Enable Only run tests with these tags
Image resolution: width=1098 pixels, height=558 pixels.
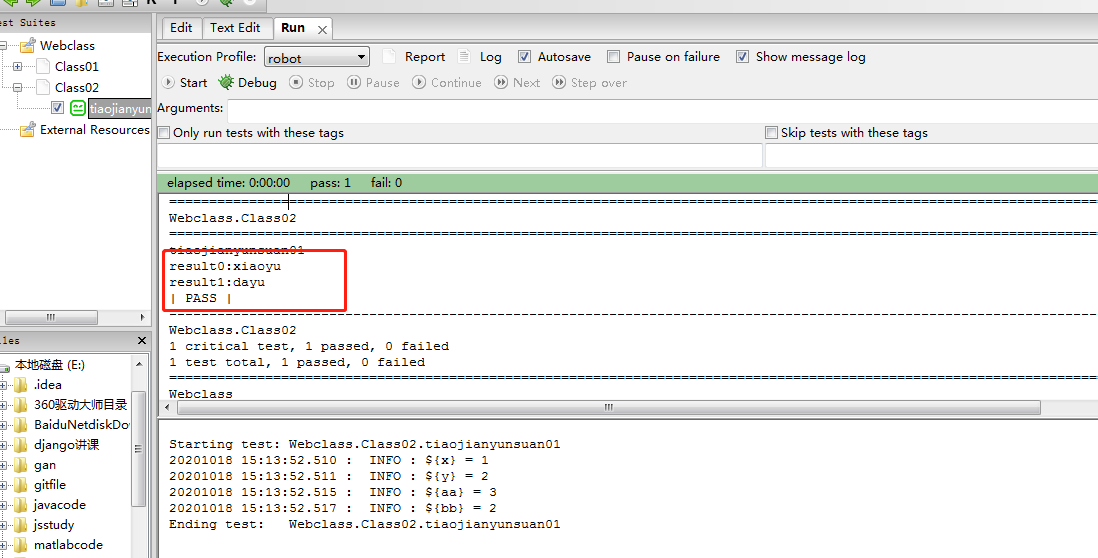click(x=164, y=132)
